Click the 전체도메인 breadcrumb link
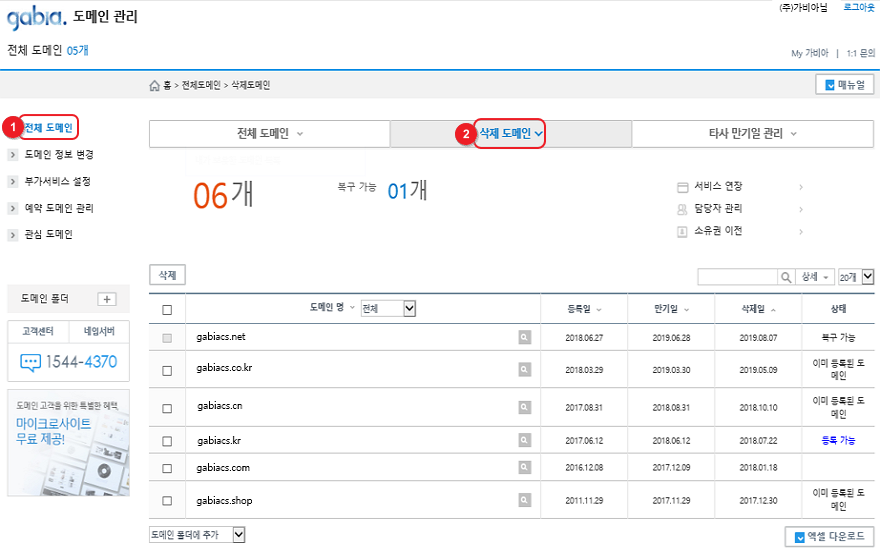 (x=201, y=85)
